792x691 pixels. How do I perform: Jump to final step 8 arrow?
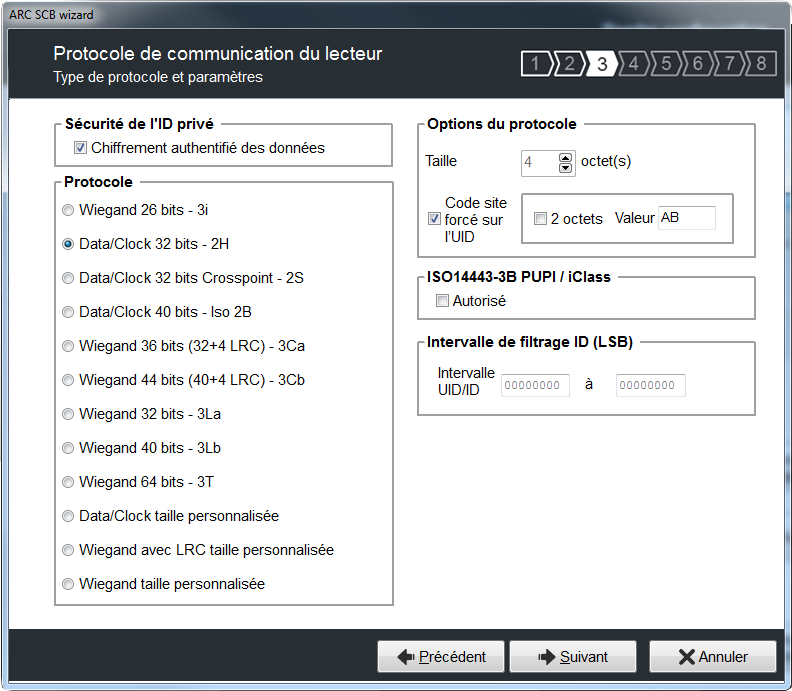761,65
